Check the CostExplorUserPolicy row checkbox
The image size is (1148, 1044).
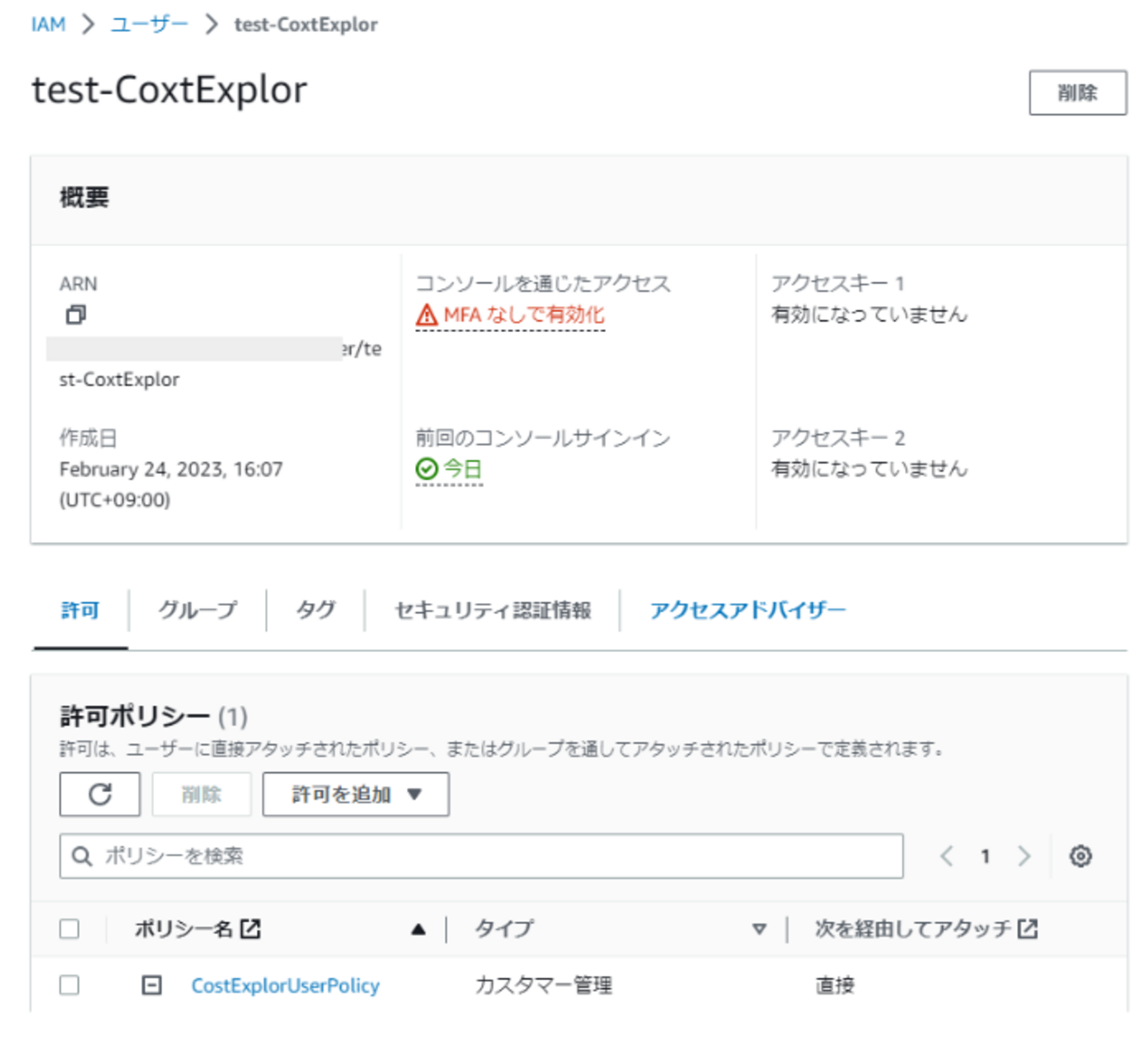pos(69,985)
